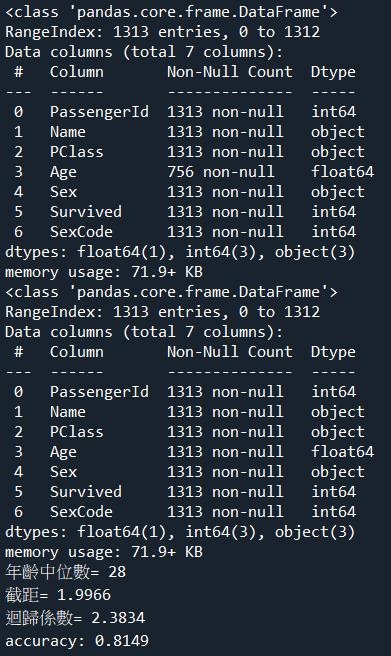Select the 迴歸係數= 2.3834 line
The image size is (391, 656).
point(75,618)
